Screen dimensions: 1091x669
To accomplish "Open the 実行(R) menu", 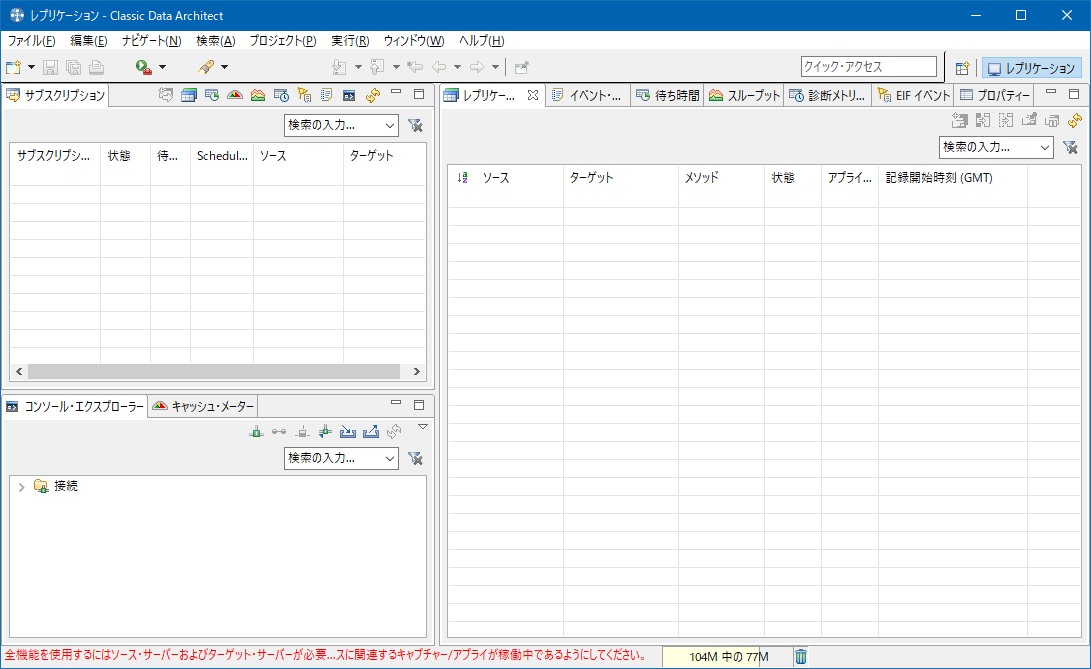I will [350, 40].
